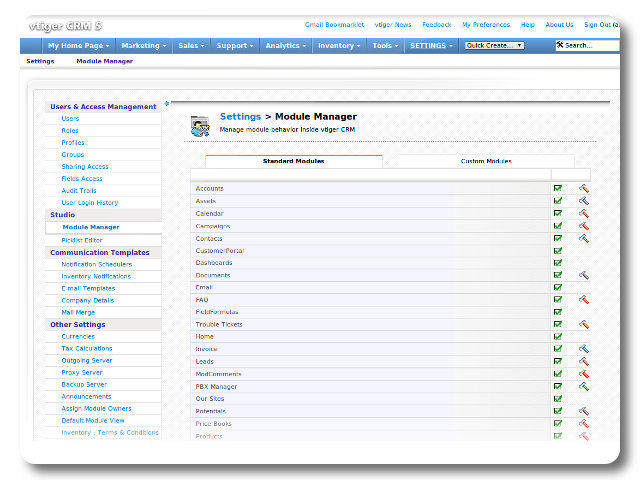The width and height of the screenshot is (640, 480).
Task: Open settings wrench for Accounts module
Action: click(x=583, y=188)
